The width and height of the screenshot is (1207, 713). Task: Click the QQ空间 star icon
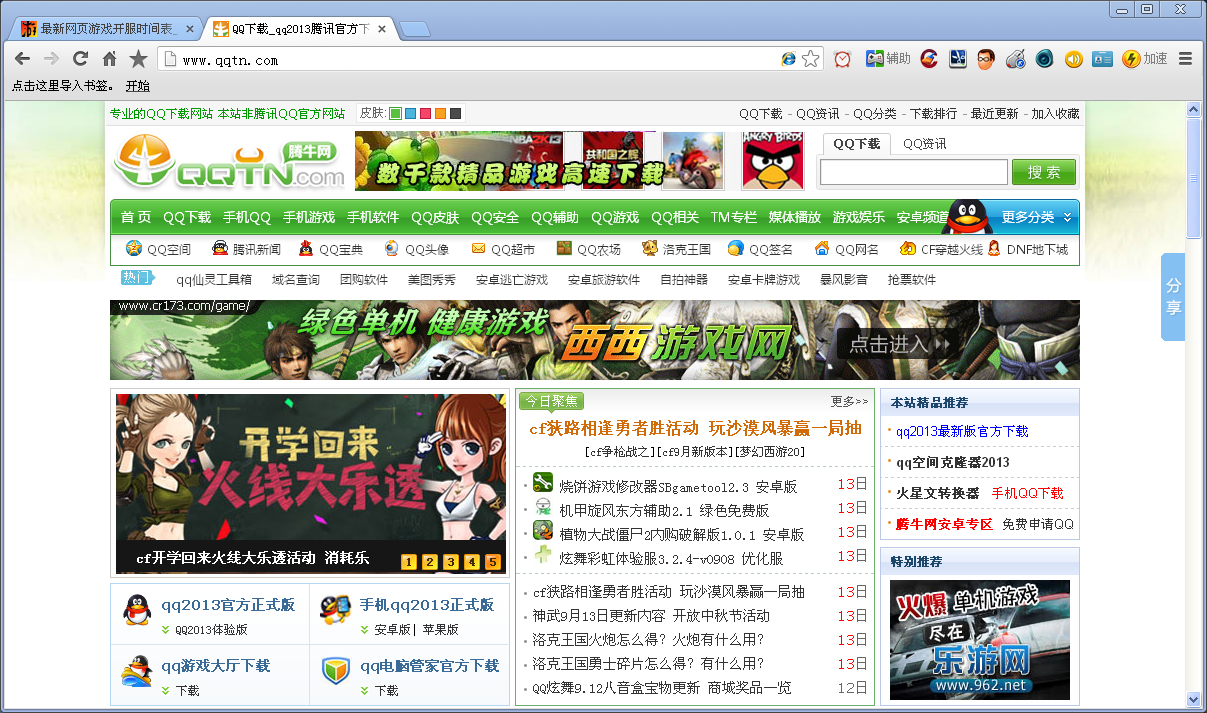(x=134, y=249)
